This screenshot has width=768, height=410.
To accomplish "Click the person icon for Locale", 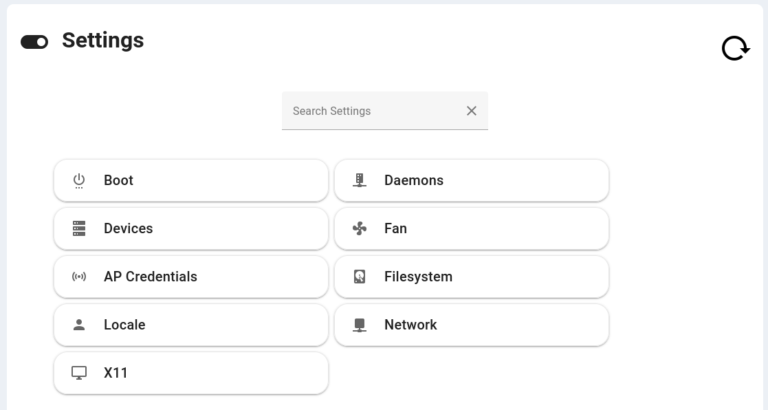I will point(79,325).
